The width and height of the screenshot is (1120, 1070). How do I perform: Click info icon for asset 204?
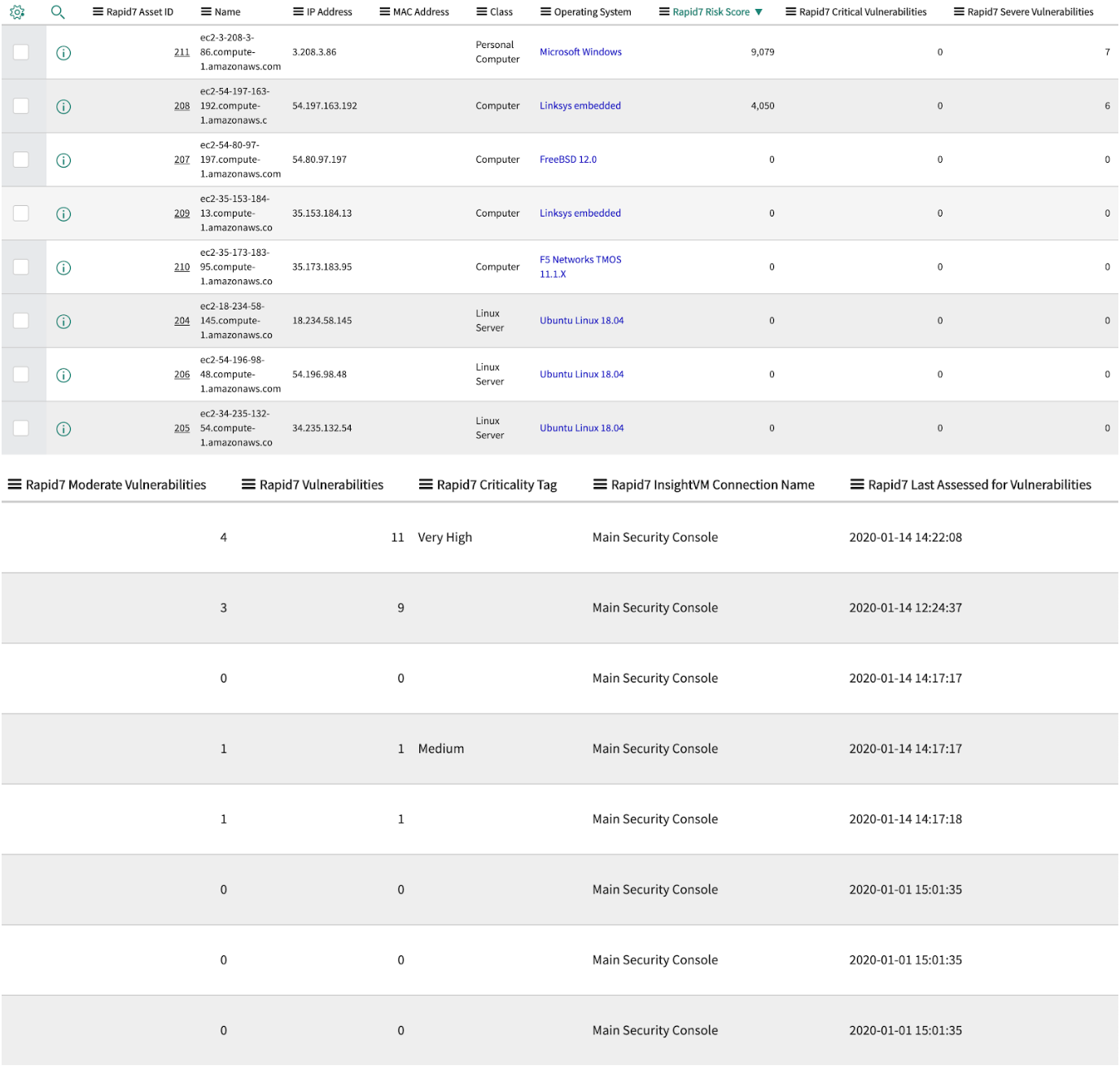pos(63,322)
